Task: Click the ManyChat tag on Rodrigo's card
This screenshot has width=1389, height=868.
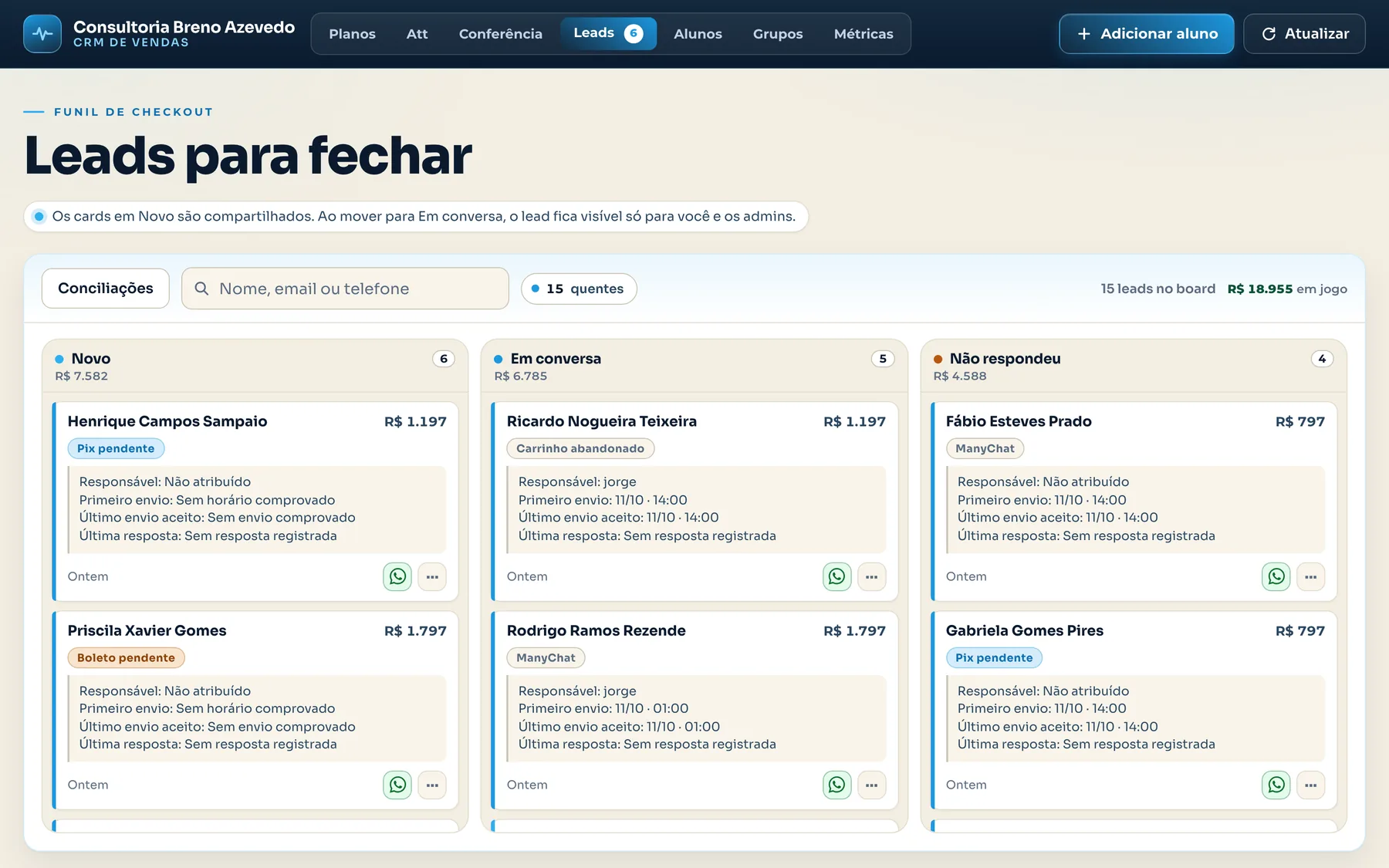Action: (x=546, y=657)
